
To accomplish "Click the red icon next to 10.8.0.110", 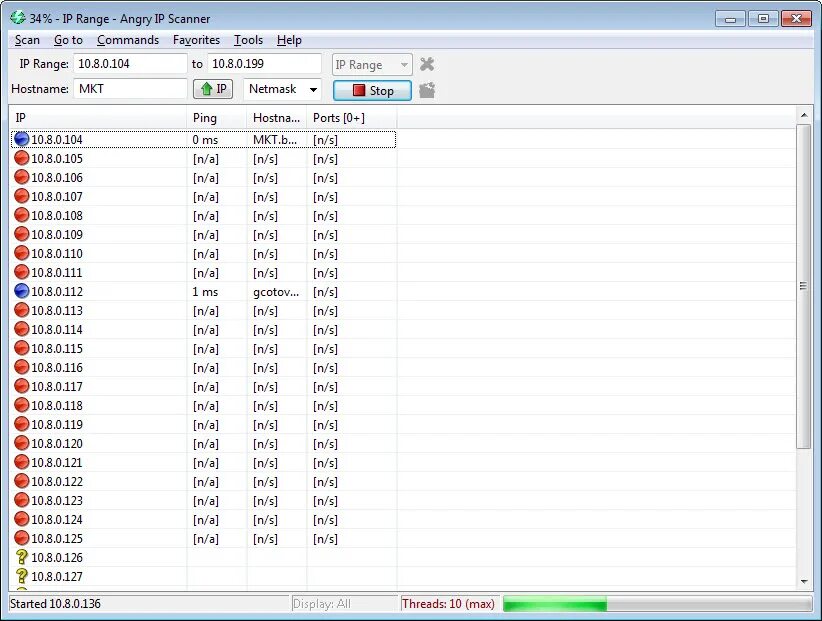I will click(21, 253).
